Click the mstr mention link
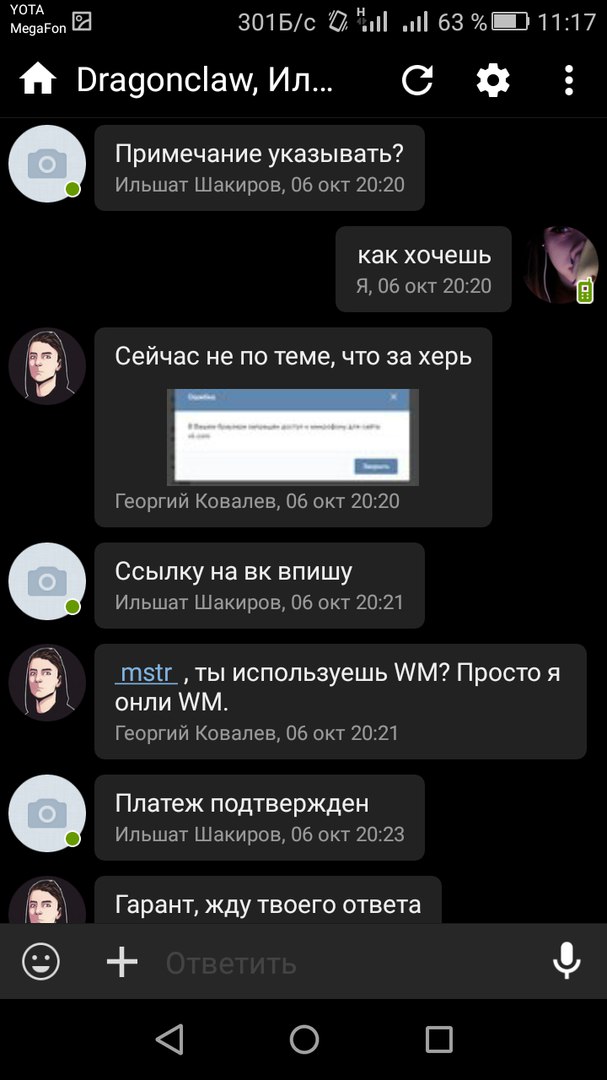 click(x=146, y=673)
